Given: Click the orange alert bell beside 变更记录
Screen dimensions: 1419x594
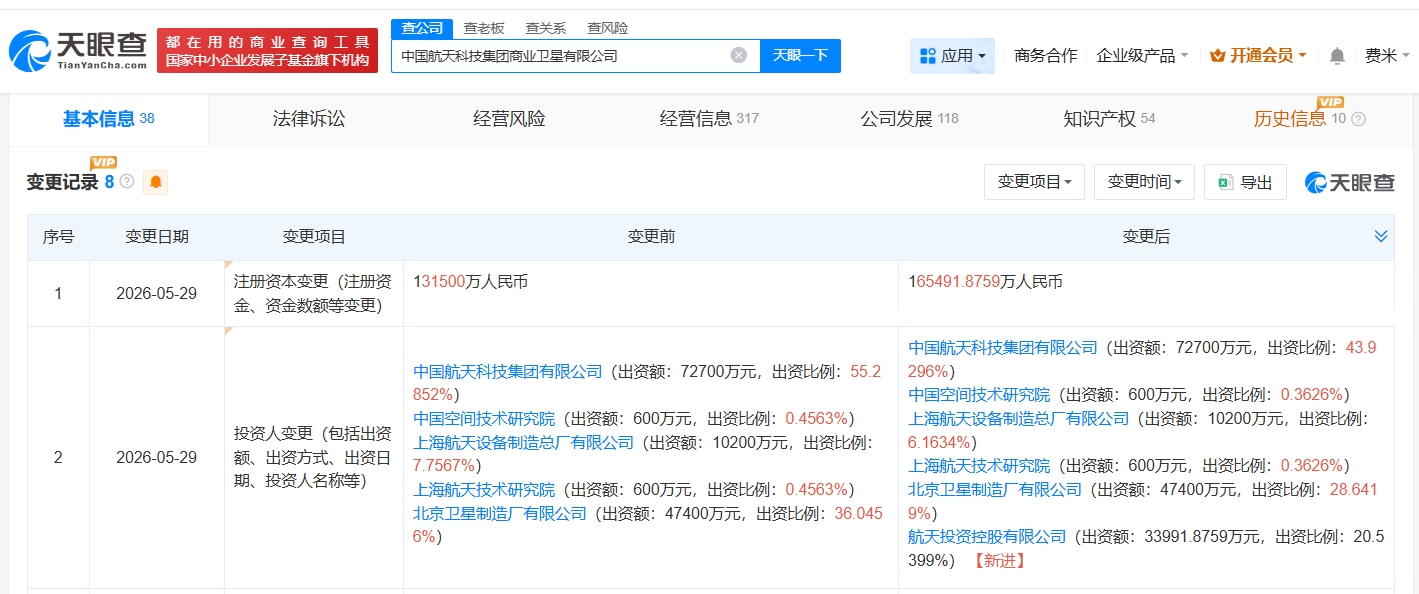Looking at the screenshot, I should pos(156,182).
